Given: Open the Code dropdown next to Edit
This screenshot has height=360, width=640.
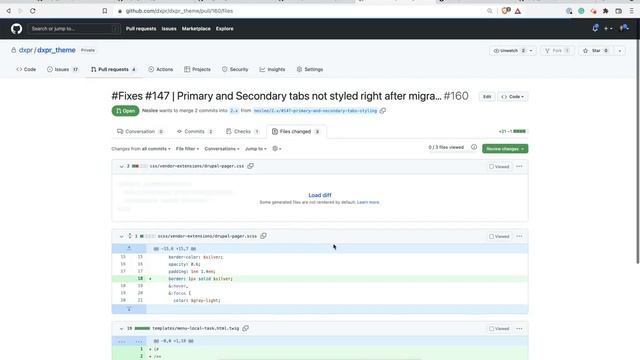Looking at the screenshot, I should click(x=513, y=97).
